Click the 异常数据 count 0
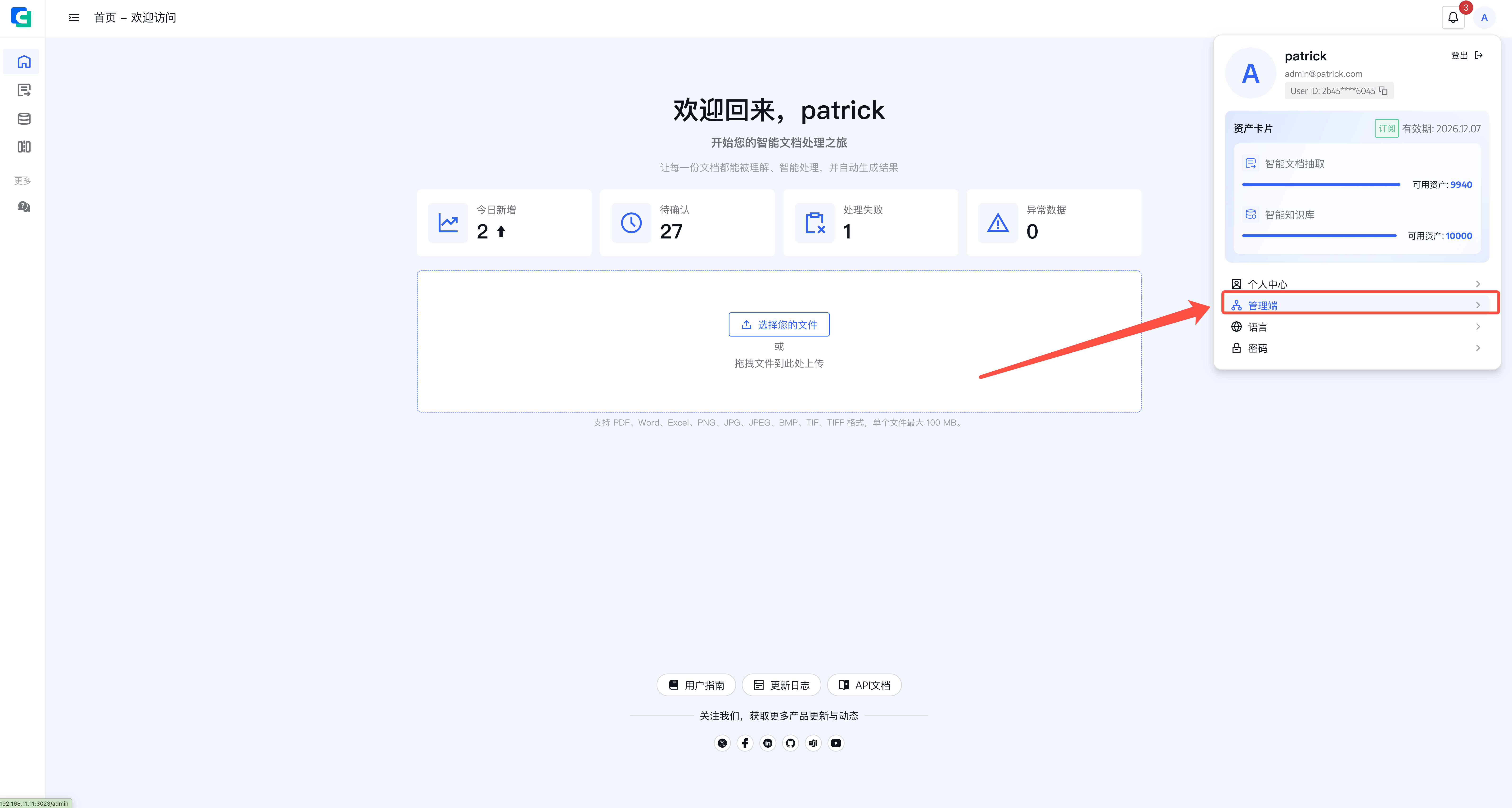Screen dimensions: 1512x808 point(1032,232)
